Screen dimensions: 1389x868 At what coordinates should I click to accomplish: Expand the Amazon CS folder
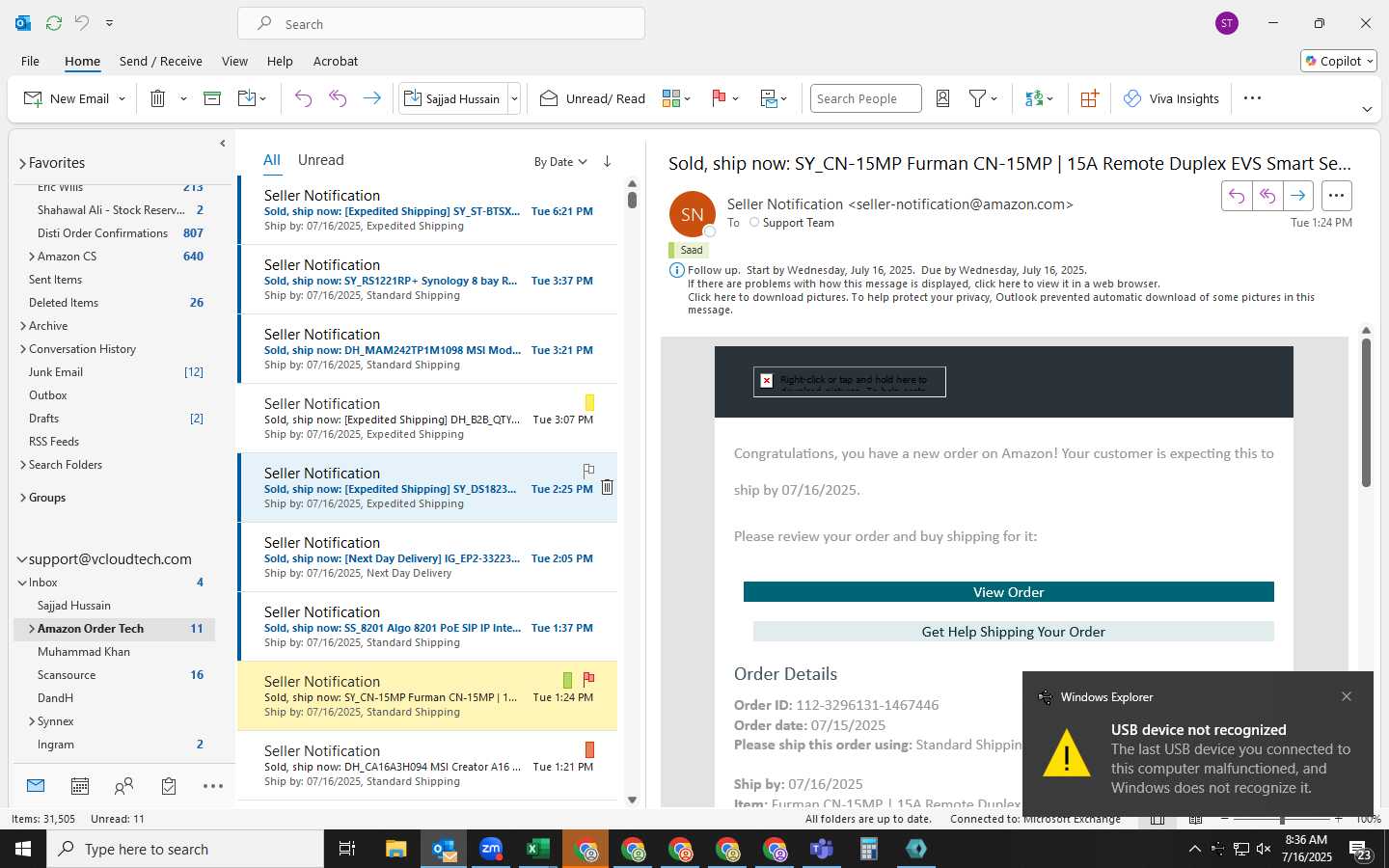tap(32, 257)
